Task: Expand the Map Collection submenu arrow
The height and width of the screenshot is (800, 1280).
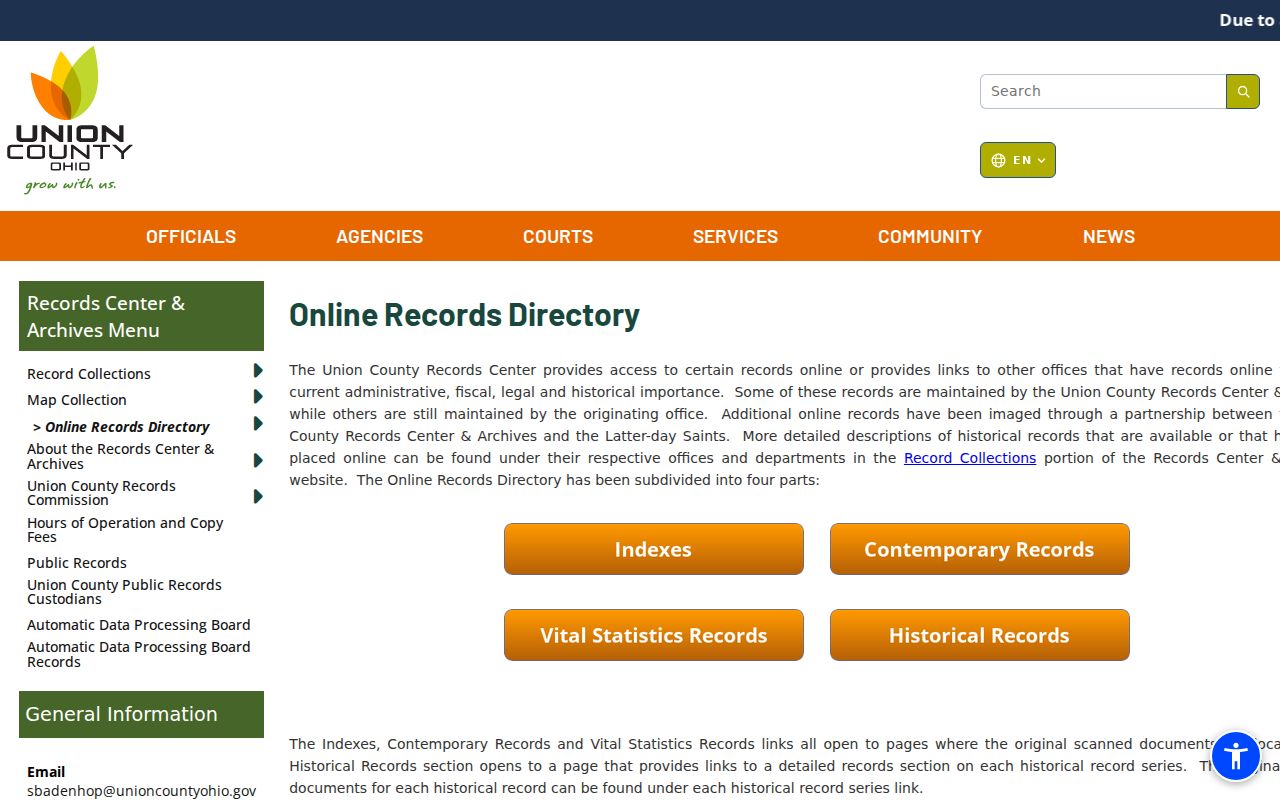Action: 258,397
